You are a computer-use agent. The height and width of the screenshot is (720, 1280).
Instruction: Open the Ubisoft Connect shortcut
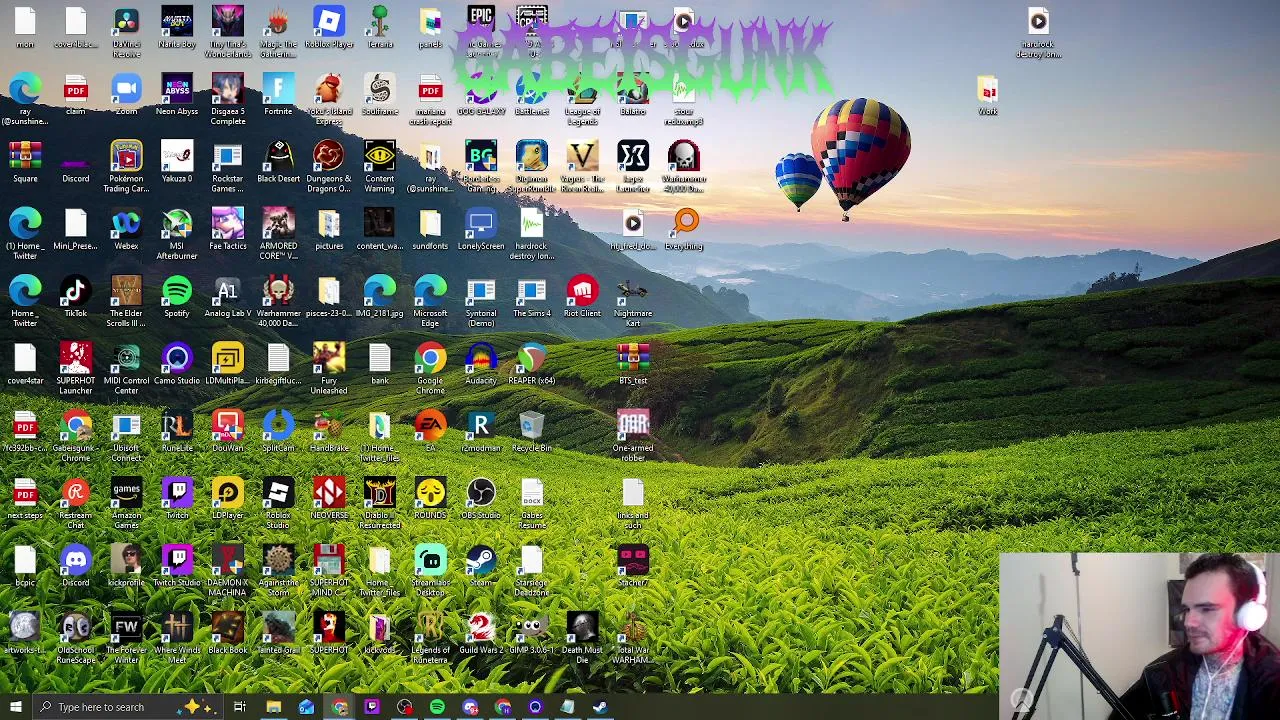[126, 435]
